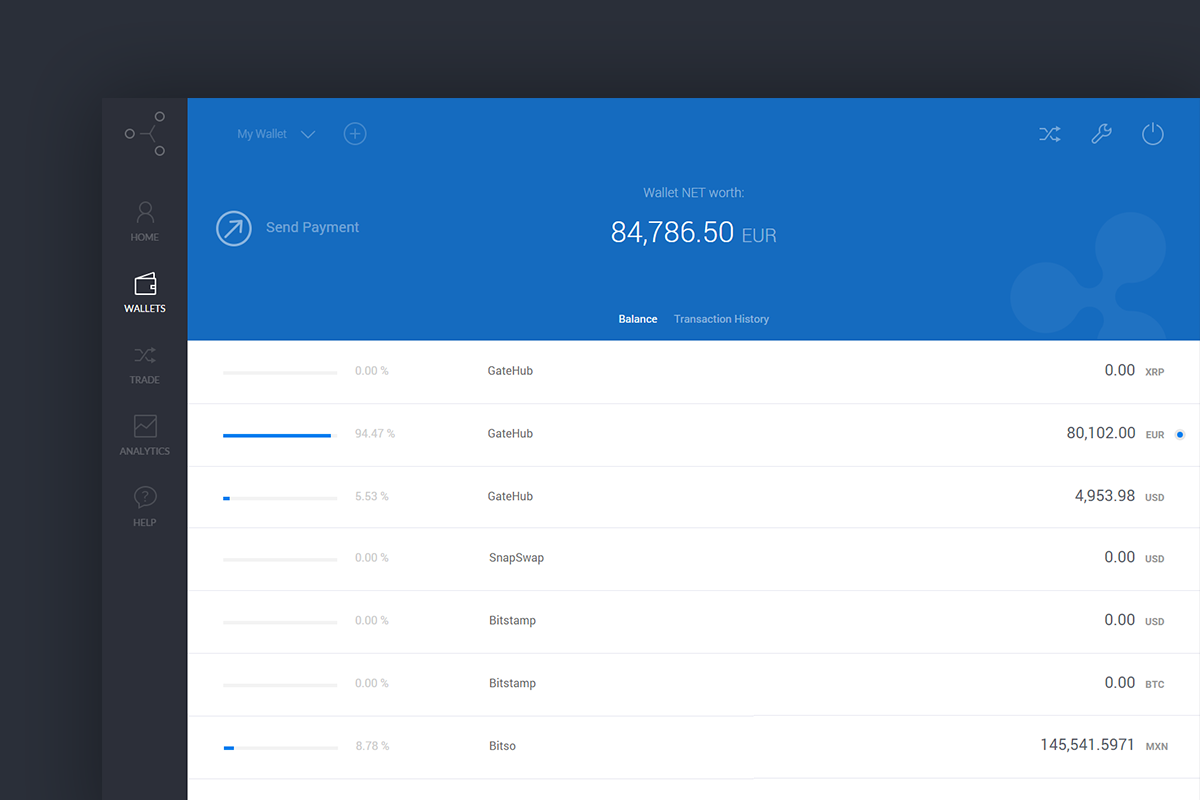This screenshot has width=1200, height=800.
Task: Add a new wallet with the plus button
Action: point(355,133)
